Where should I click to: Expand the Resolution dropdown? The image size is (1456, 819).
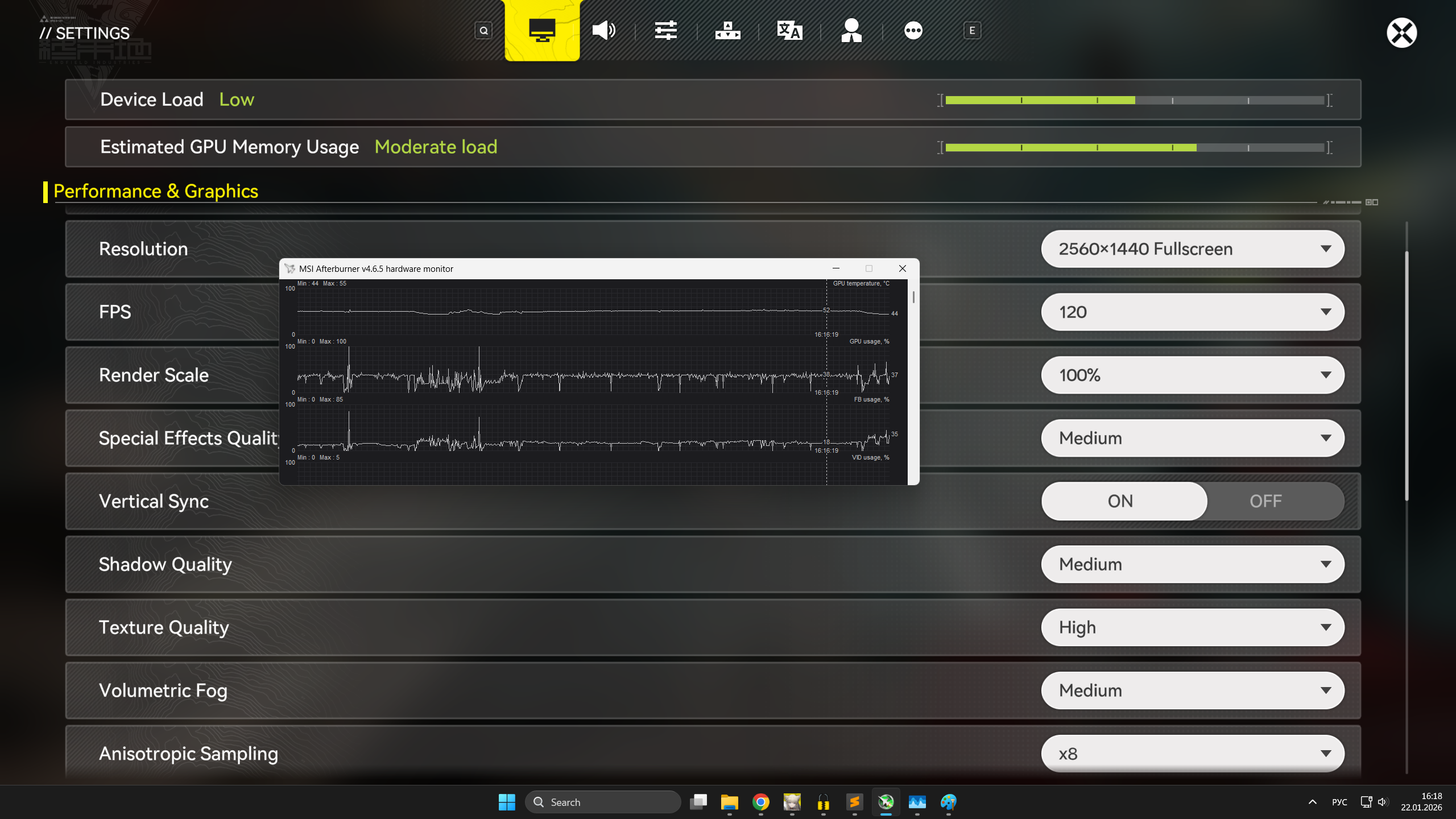pyautogui.click(x=1193, y=249)
